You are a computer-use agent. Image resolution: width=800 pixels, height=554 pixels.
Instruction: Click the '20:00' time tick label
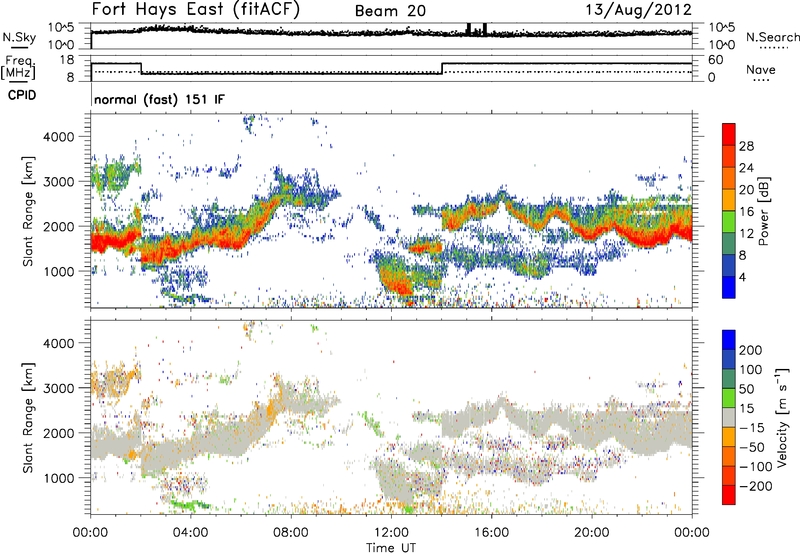tap(592, 533)
